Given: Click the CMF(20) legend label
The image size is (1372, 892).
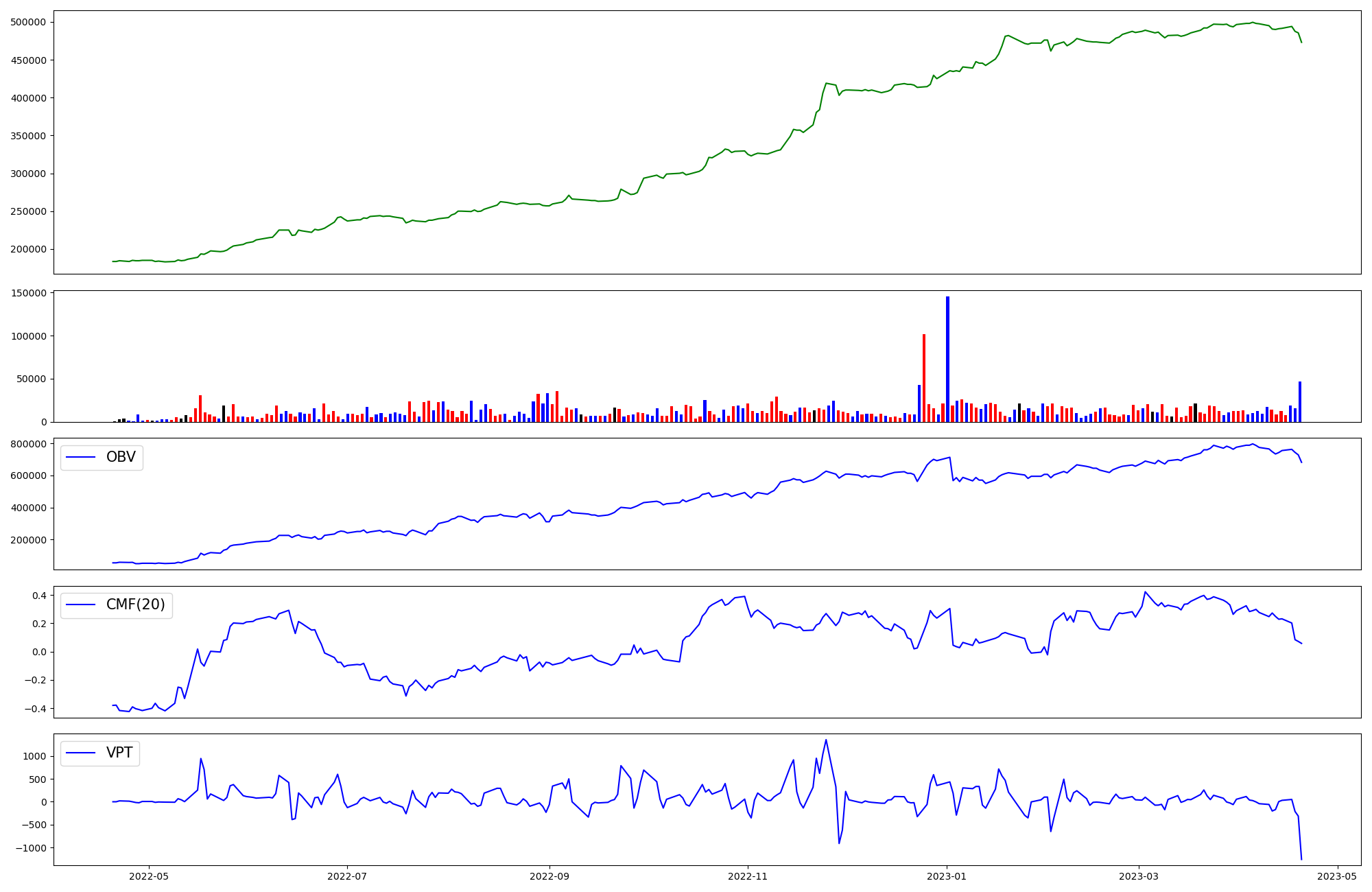Looking at the screenshot, I should 135,605.
